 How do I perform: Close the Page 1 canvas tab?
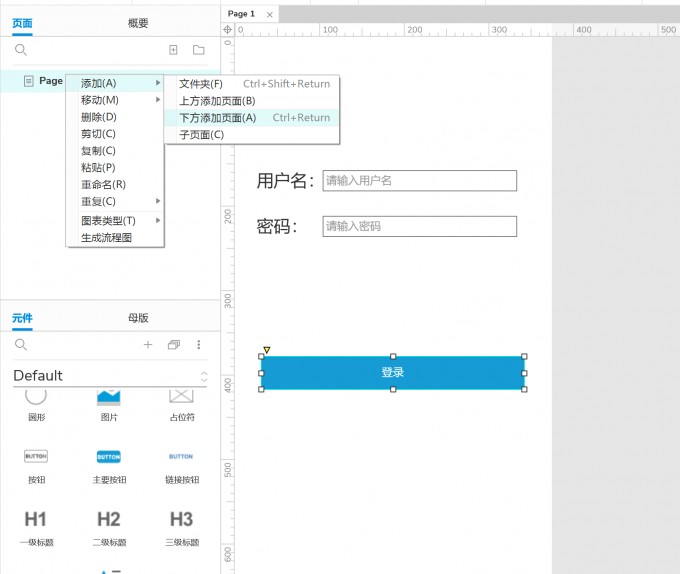[x=269, y=15]
